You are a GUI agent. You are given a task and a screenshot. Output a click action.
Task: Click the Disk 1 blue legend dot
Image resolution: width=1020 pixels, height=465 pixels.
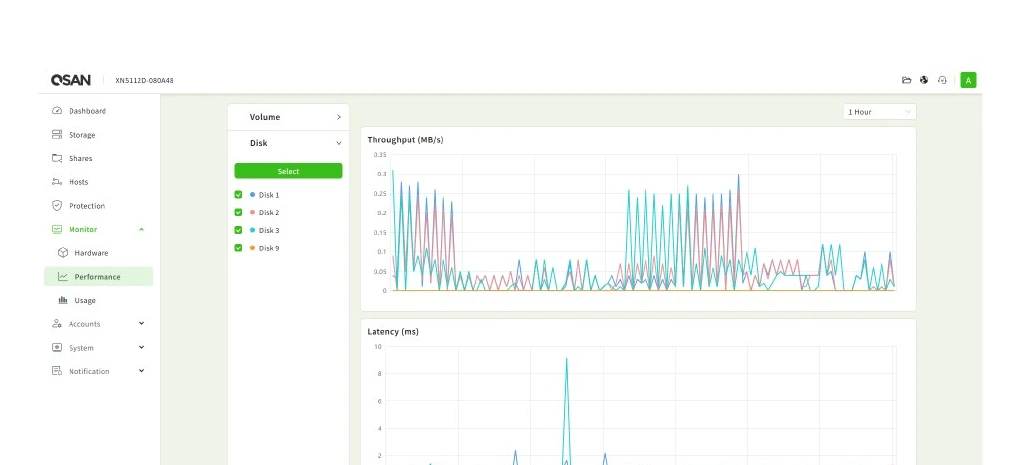click(x=252, y=194)
